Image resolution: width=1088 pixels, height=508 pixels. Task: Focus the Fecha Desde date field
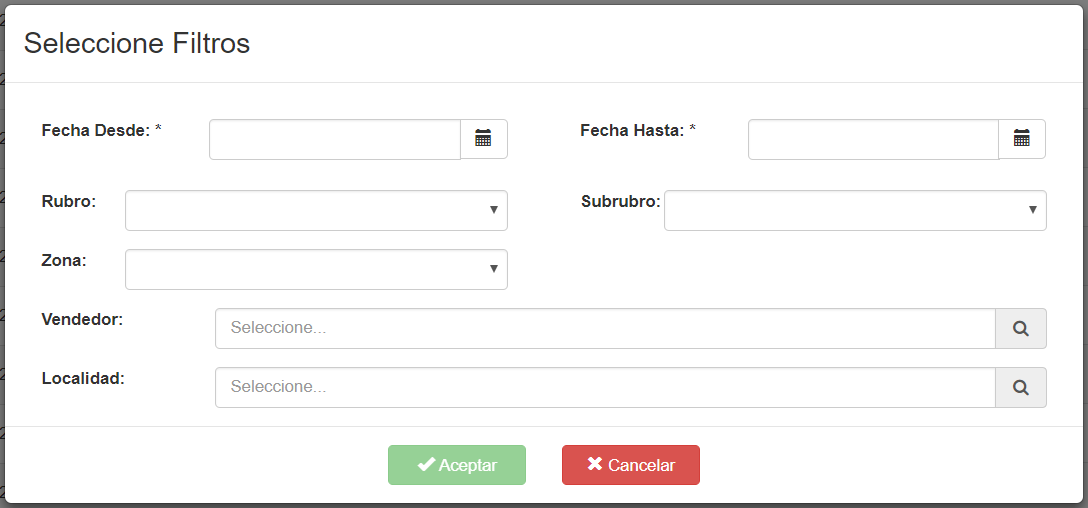tap(335, 139)
